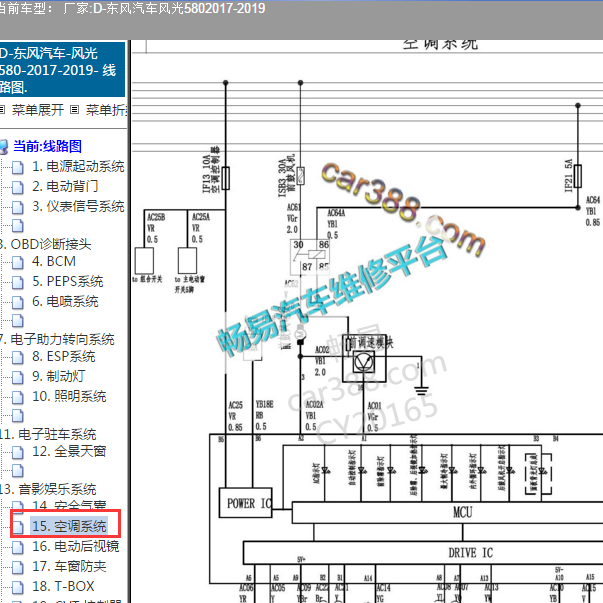Image resolution: width=603 pixels, height=603 pixels.
Task: Click relay terminal 30 in diagram
Action: [298, 245]
